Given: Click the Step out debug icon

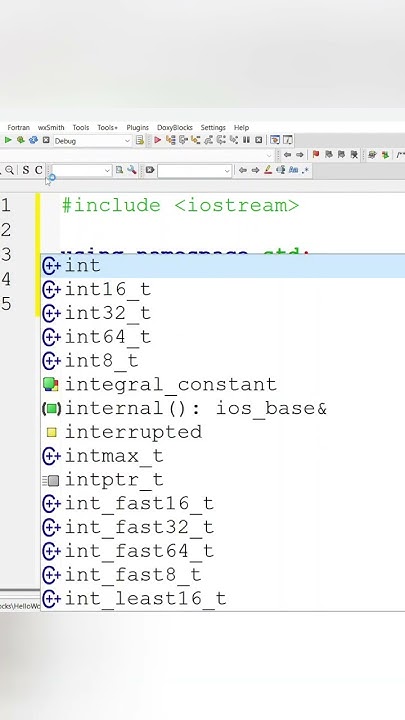Looking at the screenshot, I should tap(208, 140).
